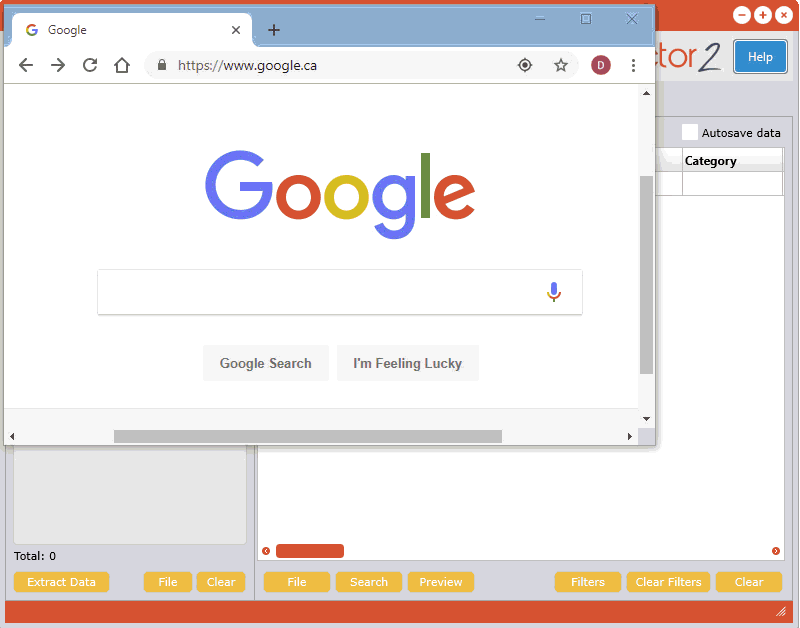The height and width of the screenshot is (628, 800).
Task: Open the browser three-dot menu
Action: 633,65
